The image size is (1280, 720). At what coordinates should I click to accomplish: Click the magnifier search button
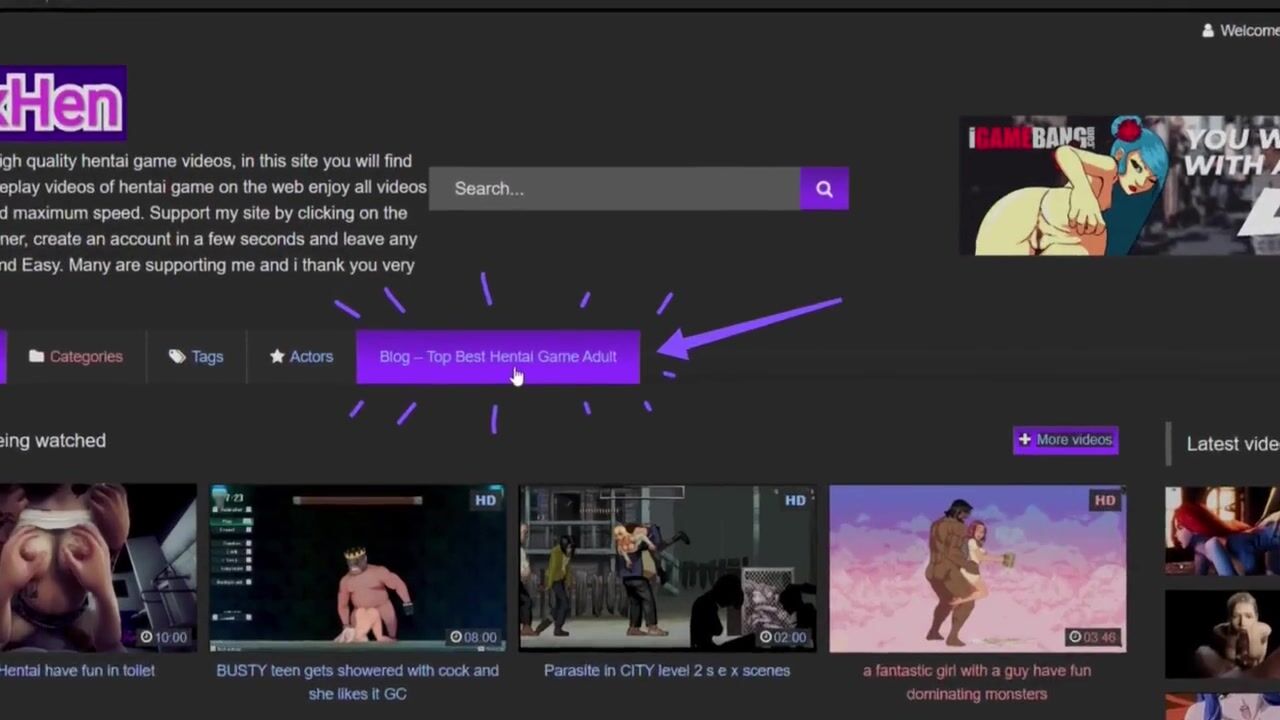click(824, 189)
